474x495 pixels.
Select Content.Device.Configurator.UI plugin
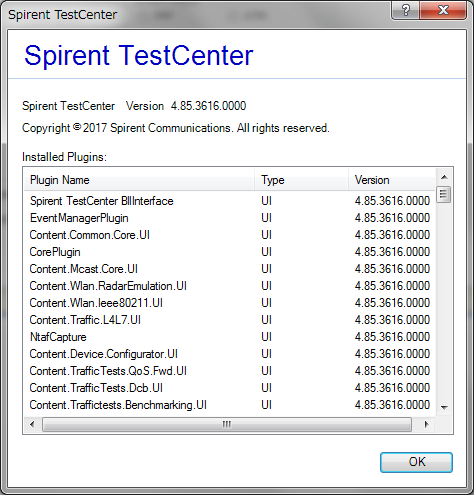230,354
